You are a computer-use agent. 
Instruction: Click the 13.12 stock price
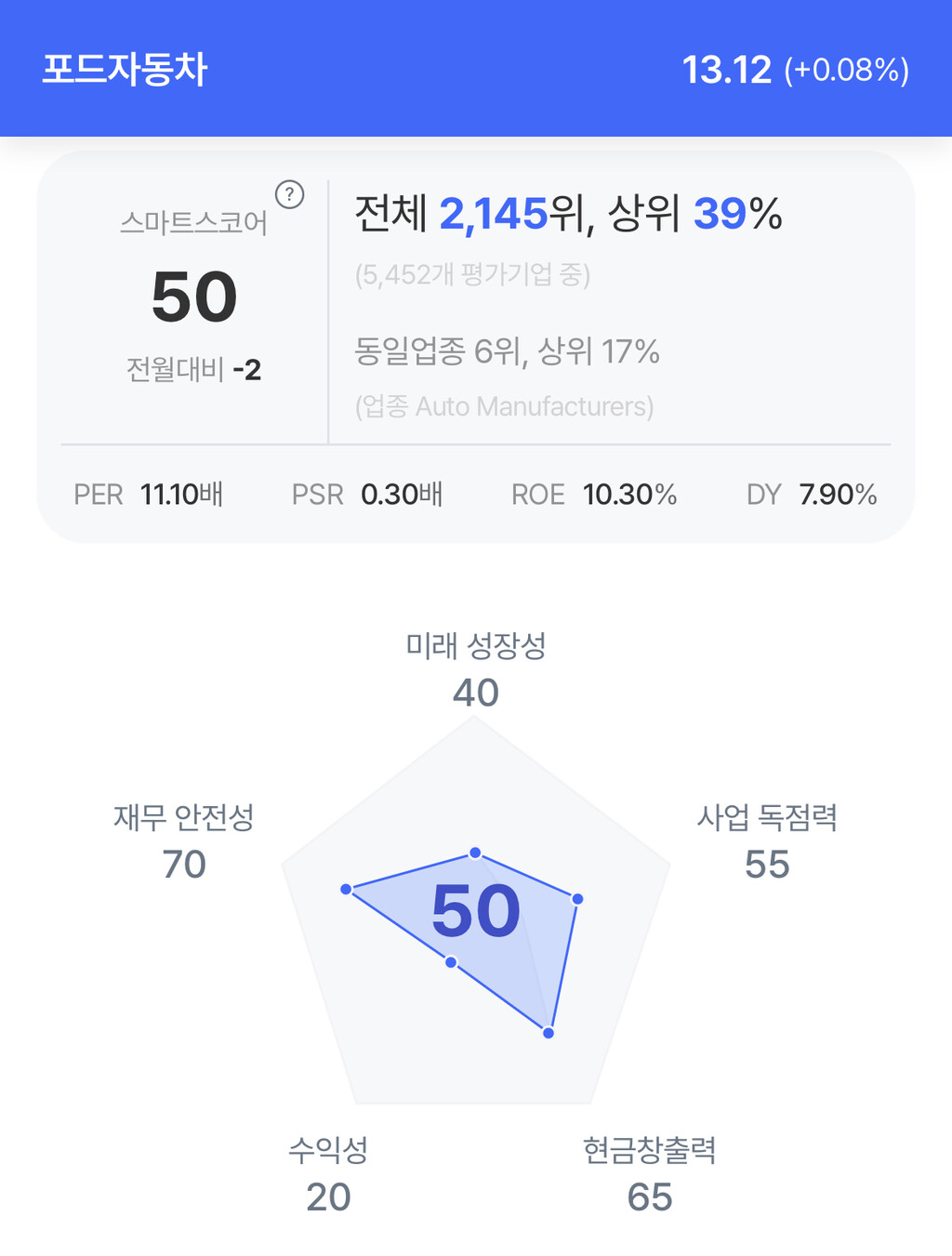[x=727, y=70]
